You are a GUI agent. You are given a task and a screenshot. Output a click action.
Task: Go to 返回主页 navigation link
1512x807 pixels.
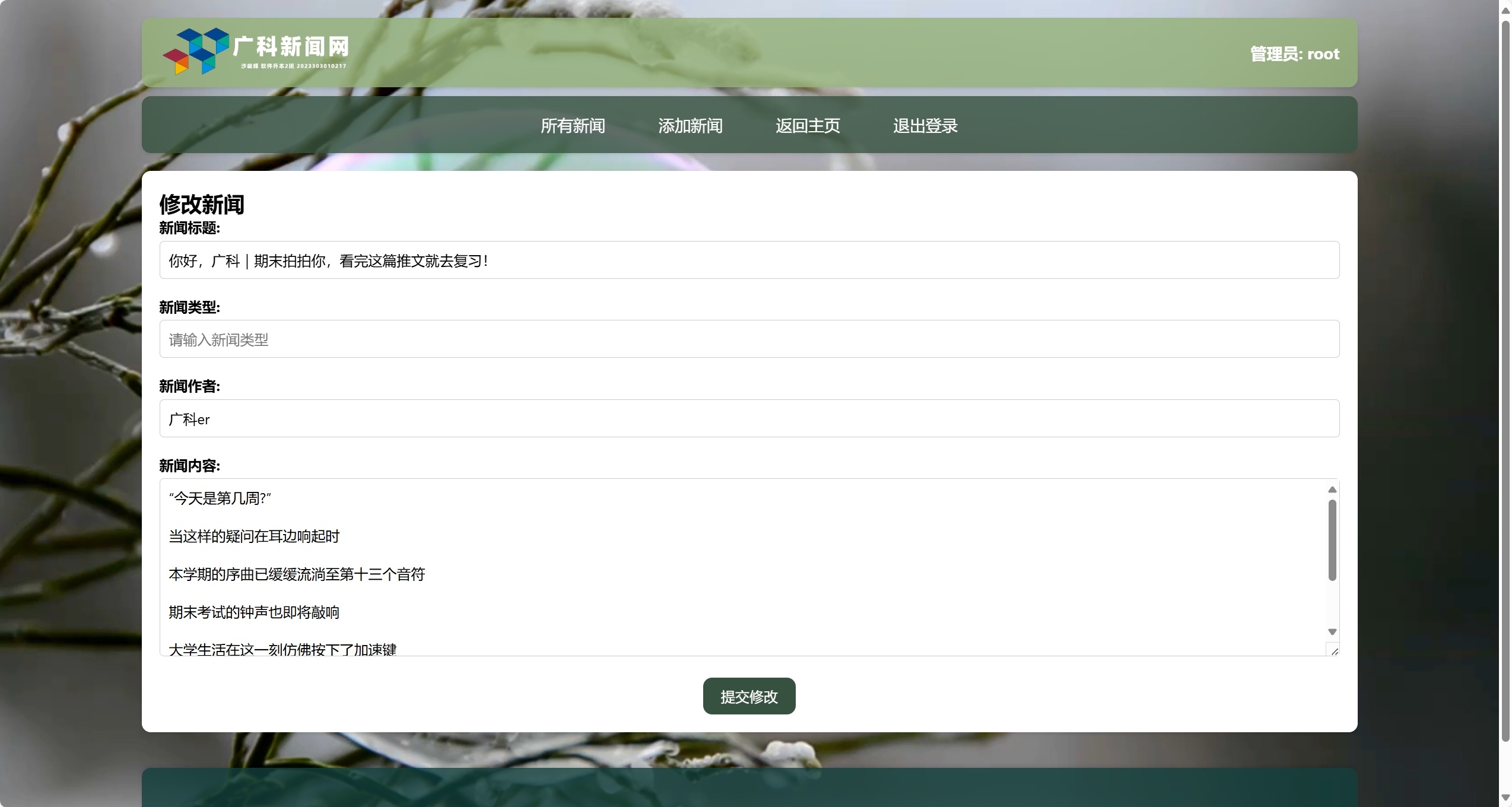pyautogui.click(x=807, y=126)
